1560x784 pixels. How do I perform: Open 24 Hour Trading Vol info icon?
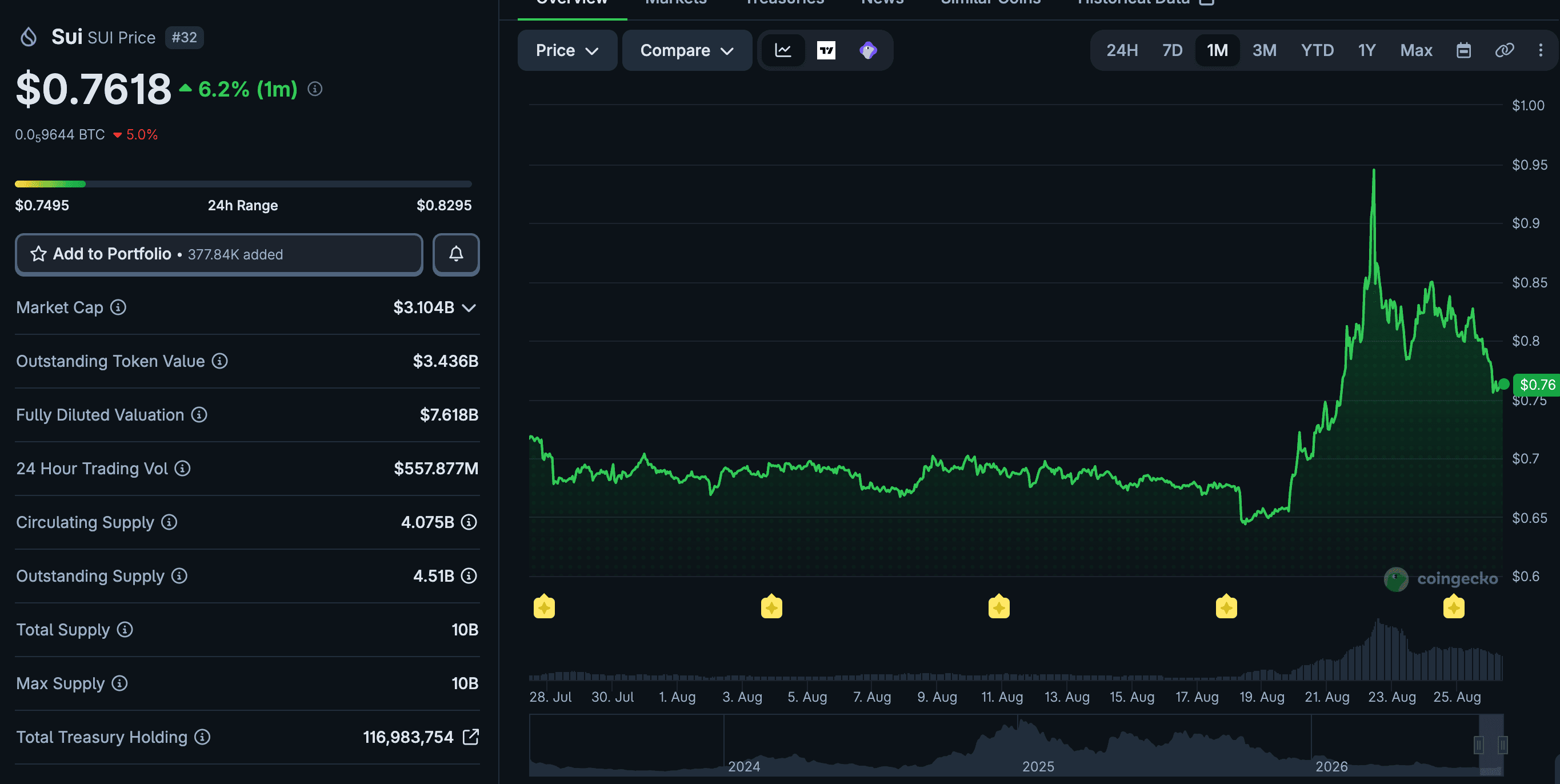tap(182, 469)
